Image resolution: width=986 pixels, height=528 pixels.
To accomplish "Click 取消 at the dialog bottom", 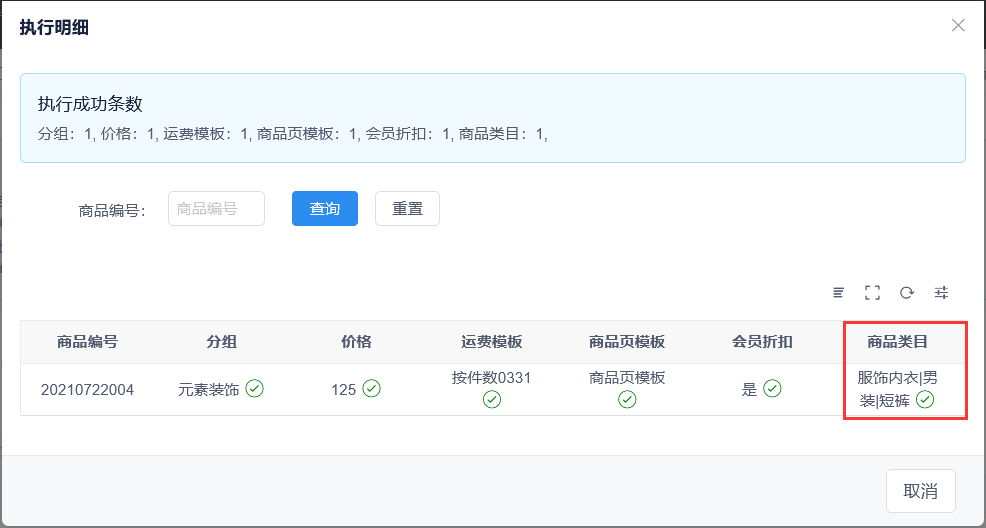I will (920, 491).
